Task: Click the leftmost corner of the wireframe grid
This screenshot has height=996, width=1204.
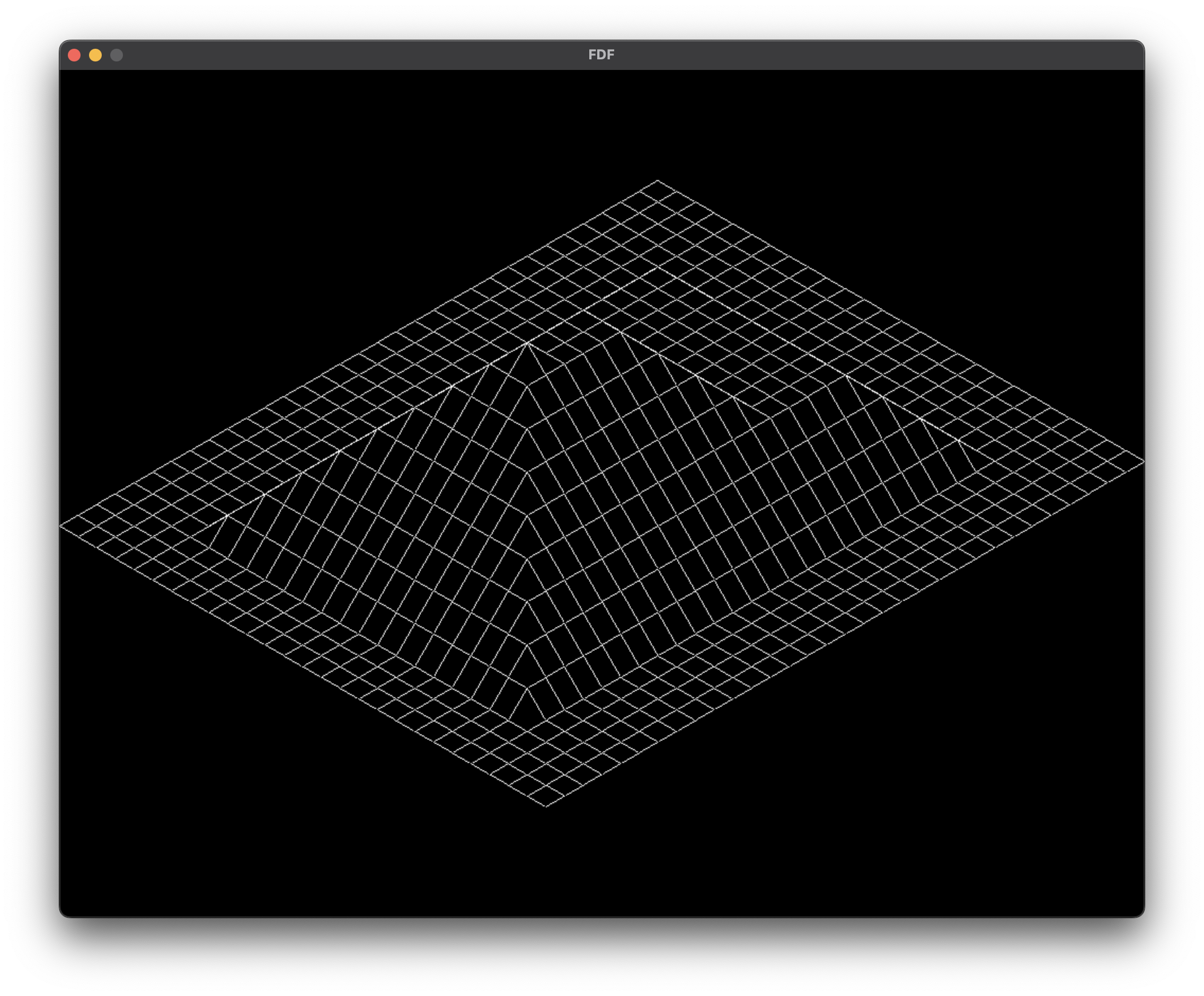Action: (x=61, y=526)
